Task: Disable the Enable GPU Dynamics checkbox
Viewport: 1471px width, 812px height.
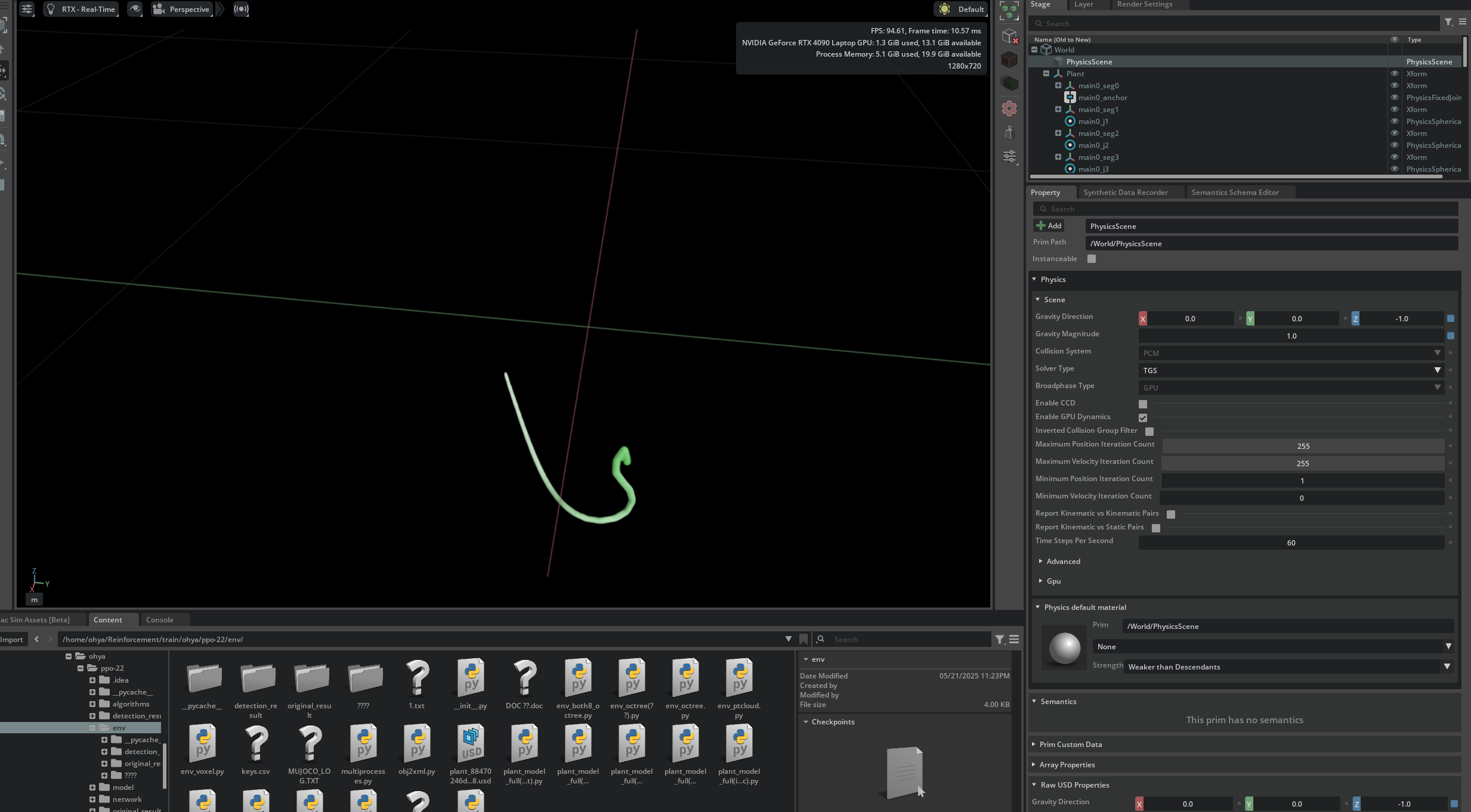Action: (1143, 418)
